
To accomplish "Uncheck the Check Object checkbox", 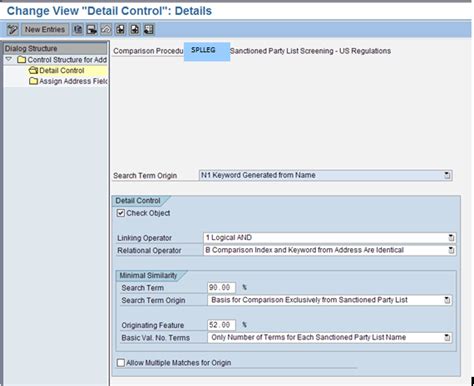I will [x=121, y=213].
